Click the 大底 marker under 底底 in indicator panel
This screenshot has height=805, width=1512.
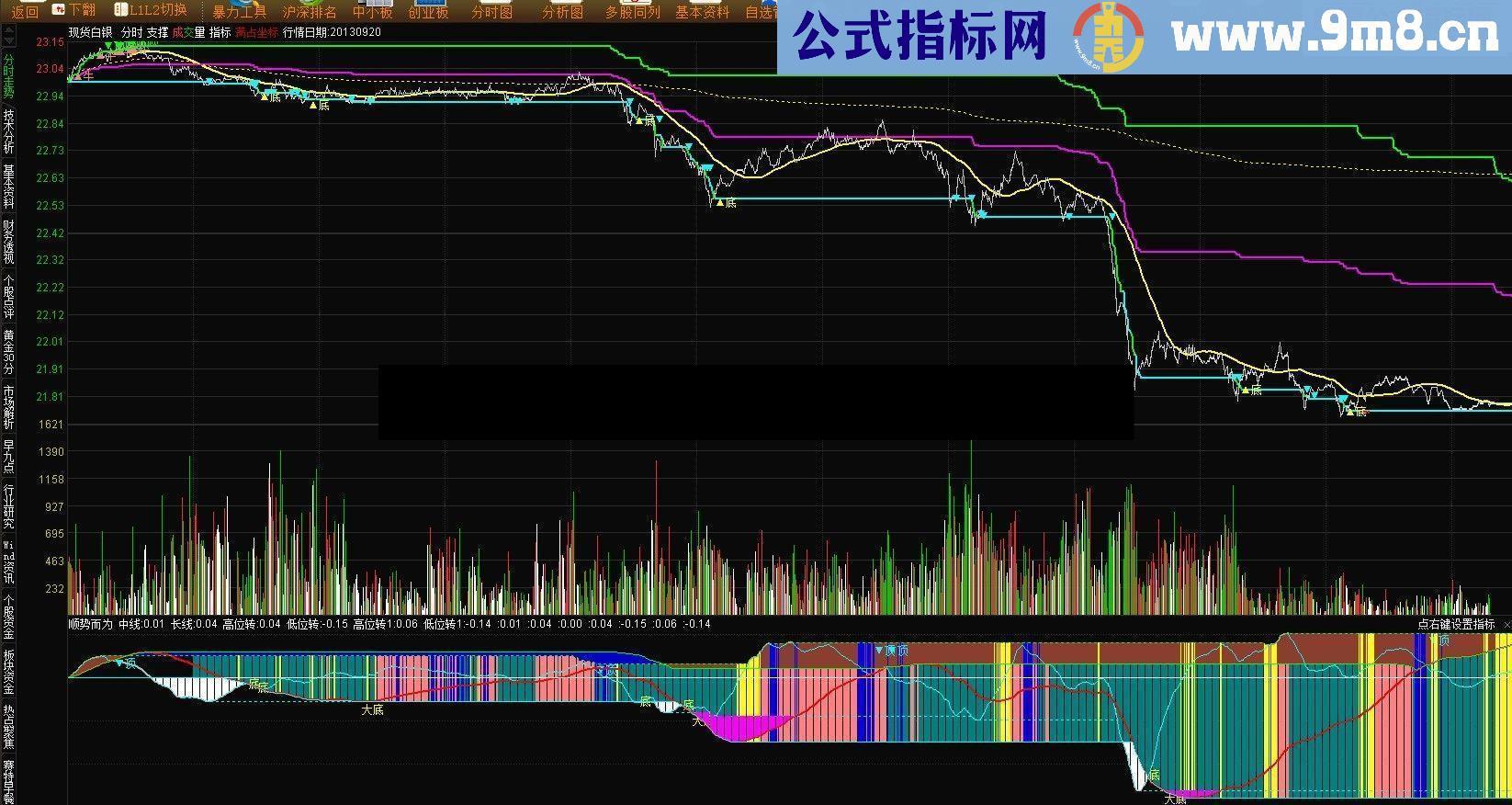(x=372, y=709)
